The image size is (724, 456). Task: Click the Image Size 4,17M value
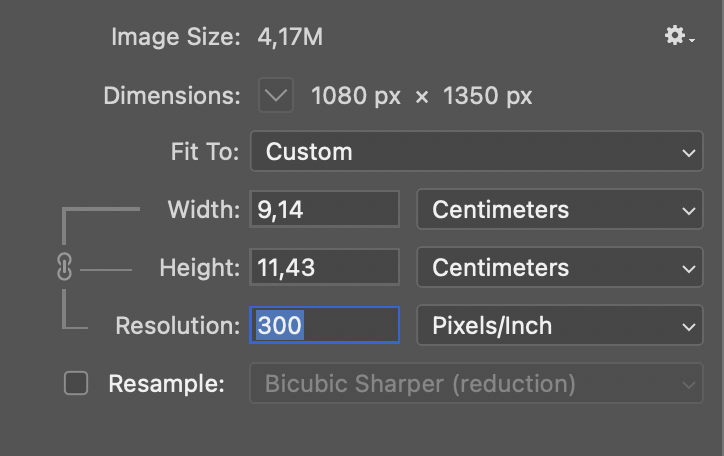coord(290,37)
